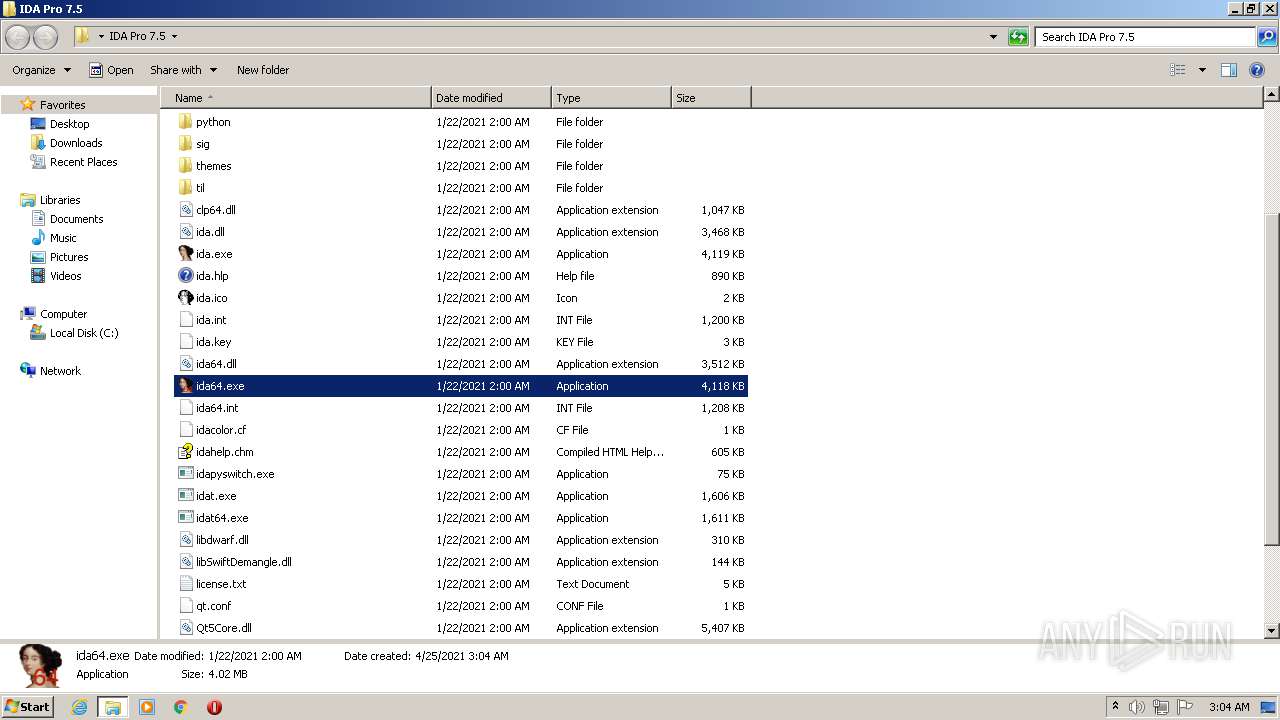Image resolution: width=1280 pixels, height=720 pixels.
Task: Select Favorites in navigation pane
Action: point(63,105)
